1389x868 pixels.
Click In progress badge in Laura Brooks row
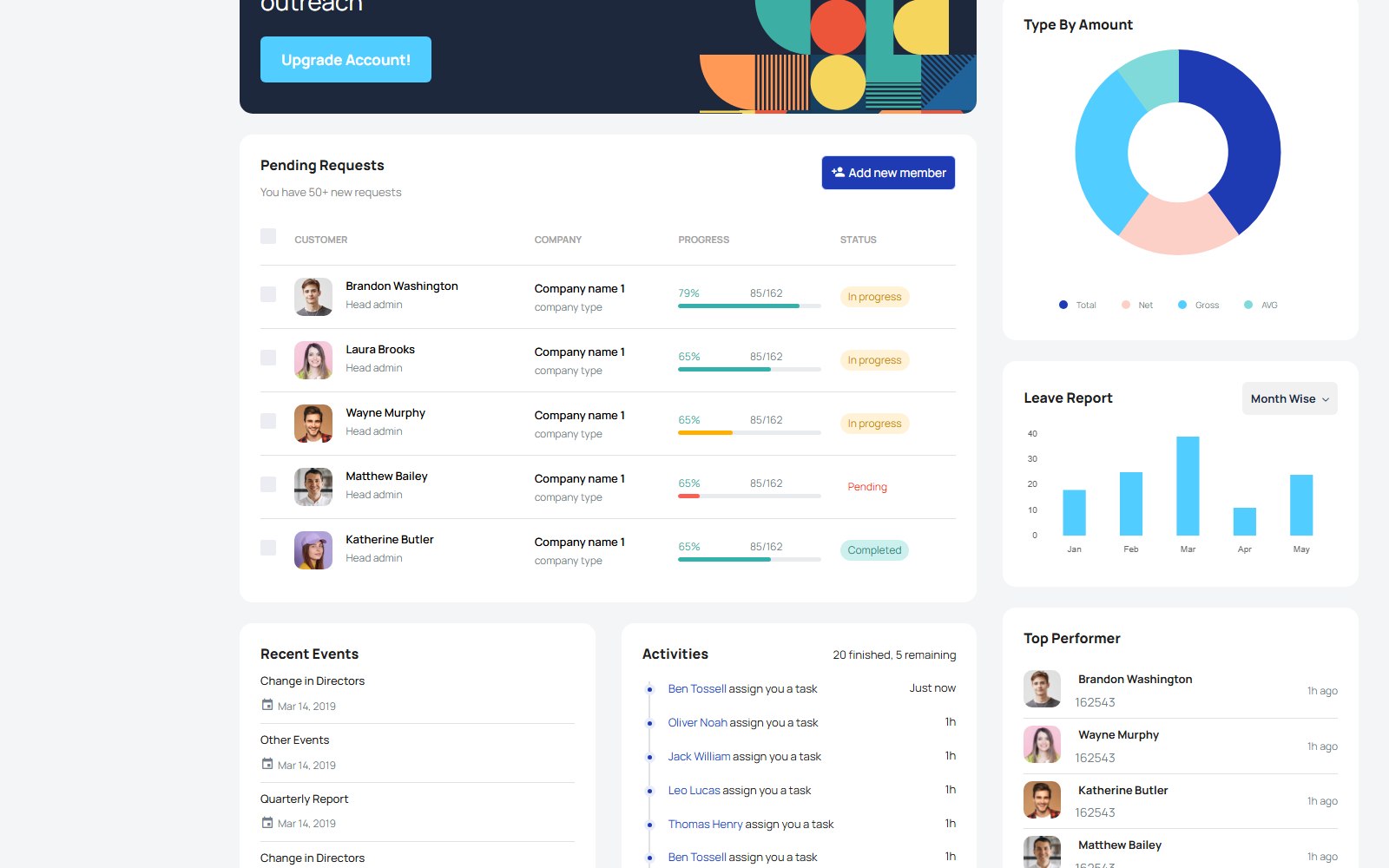pos(874,360)
